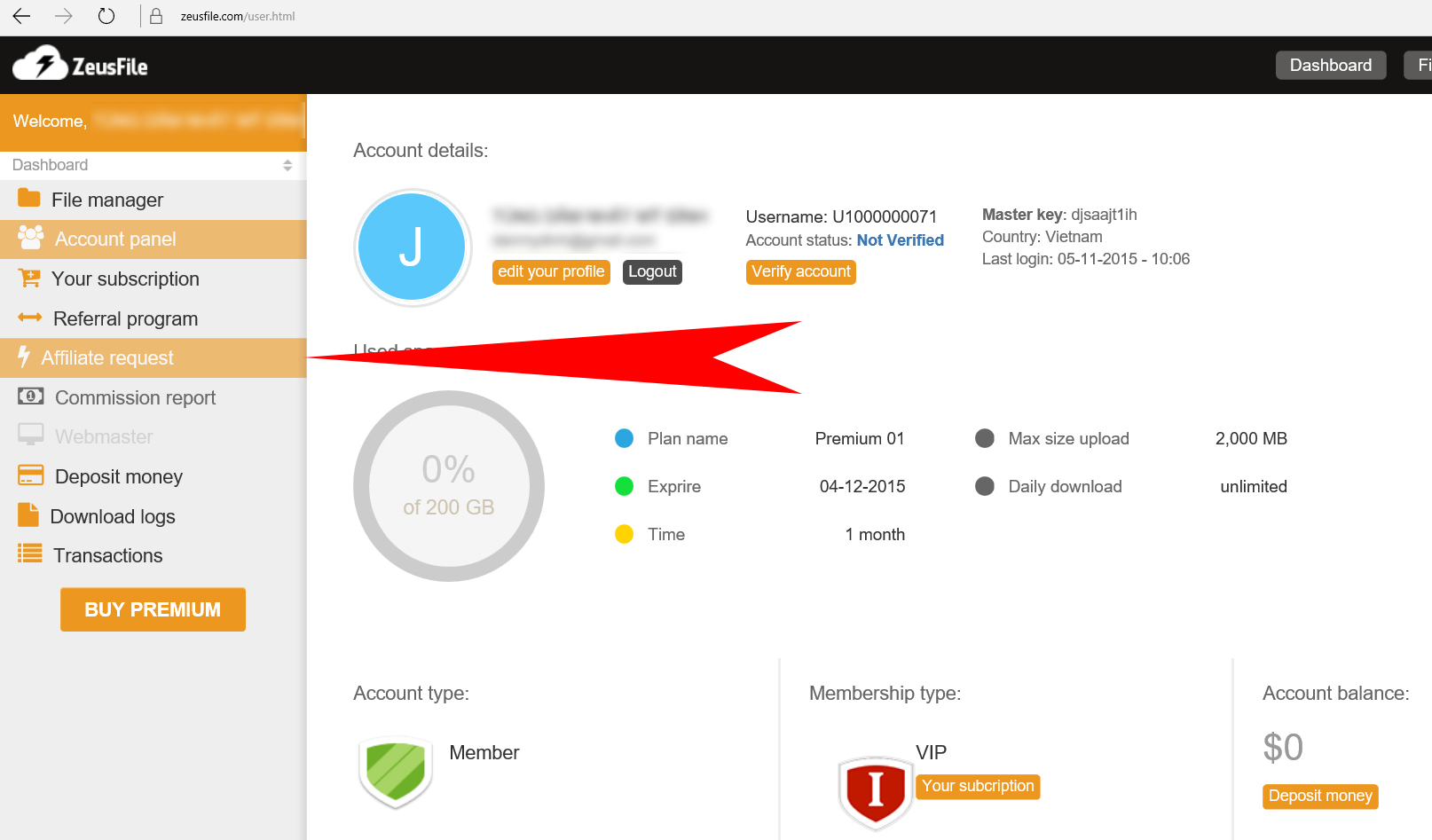Click the Affiliate request lightning icon

(x=24, y=357)
